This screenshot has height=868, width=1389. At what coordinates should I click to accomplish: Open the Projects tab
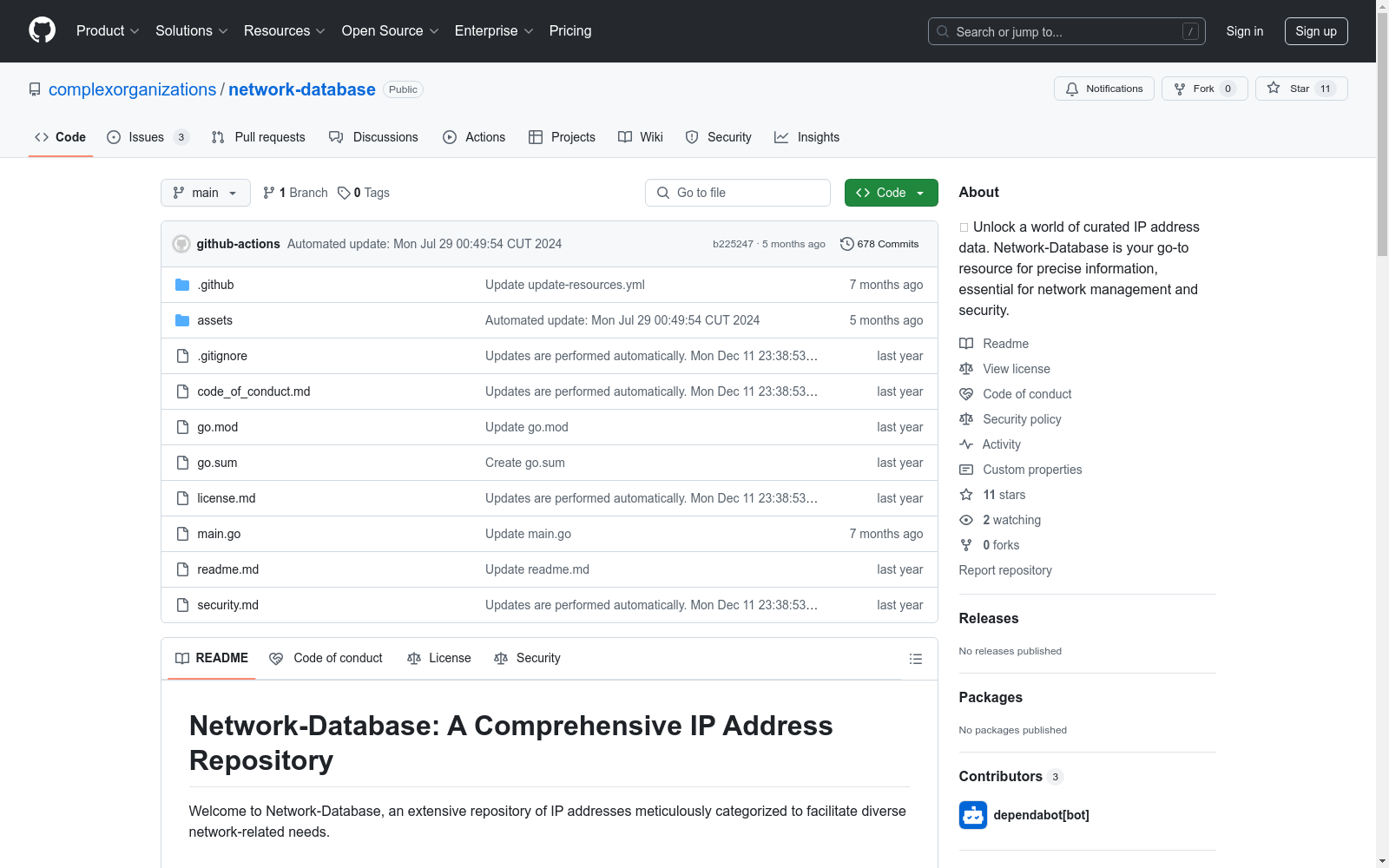(x=562, y=137)
